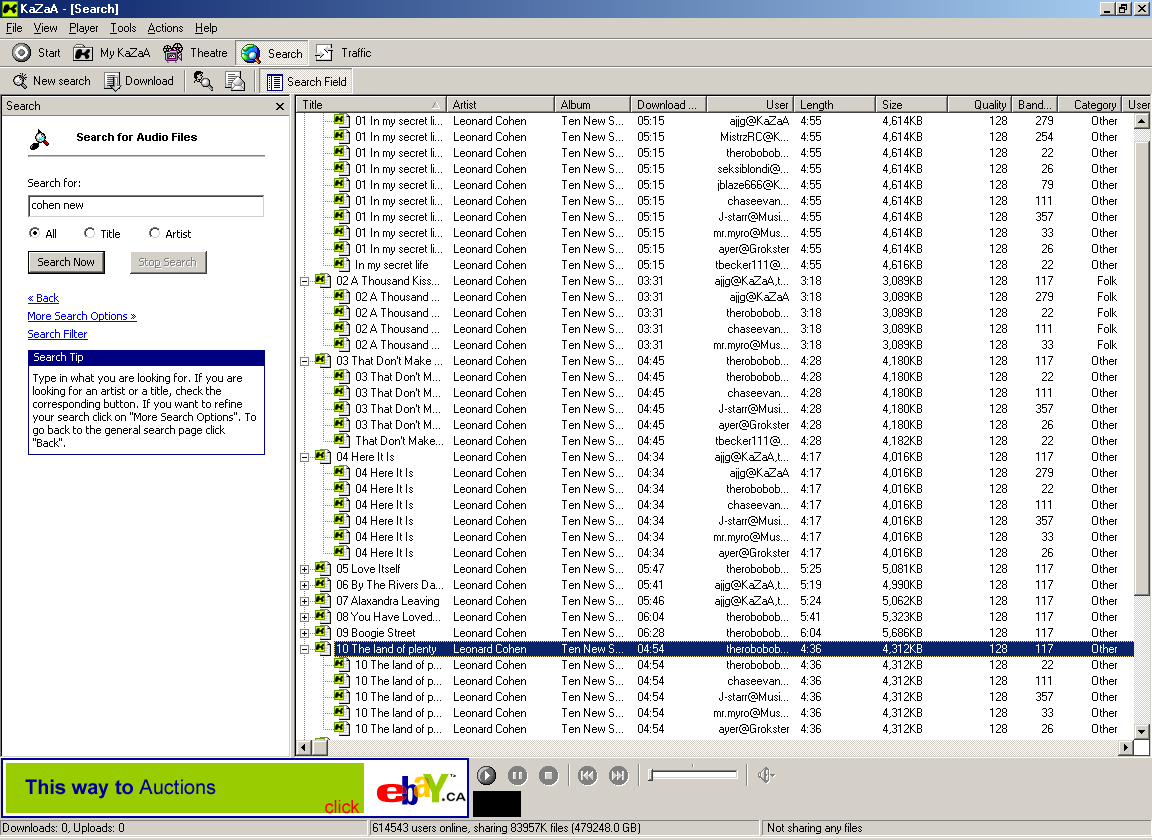Click the player volume slider
Viewport: 1152px width, 840px height.
tap(693, 775)
